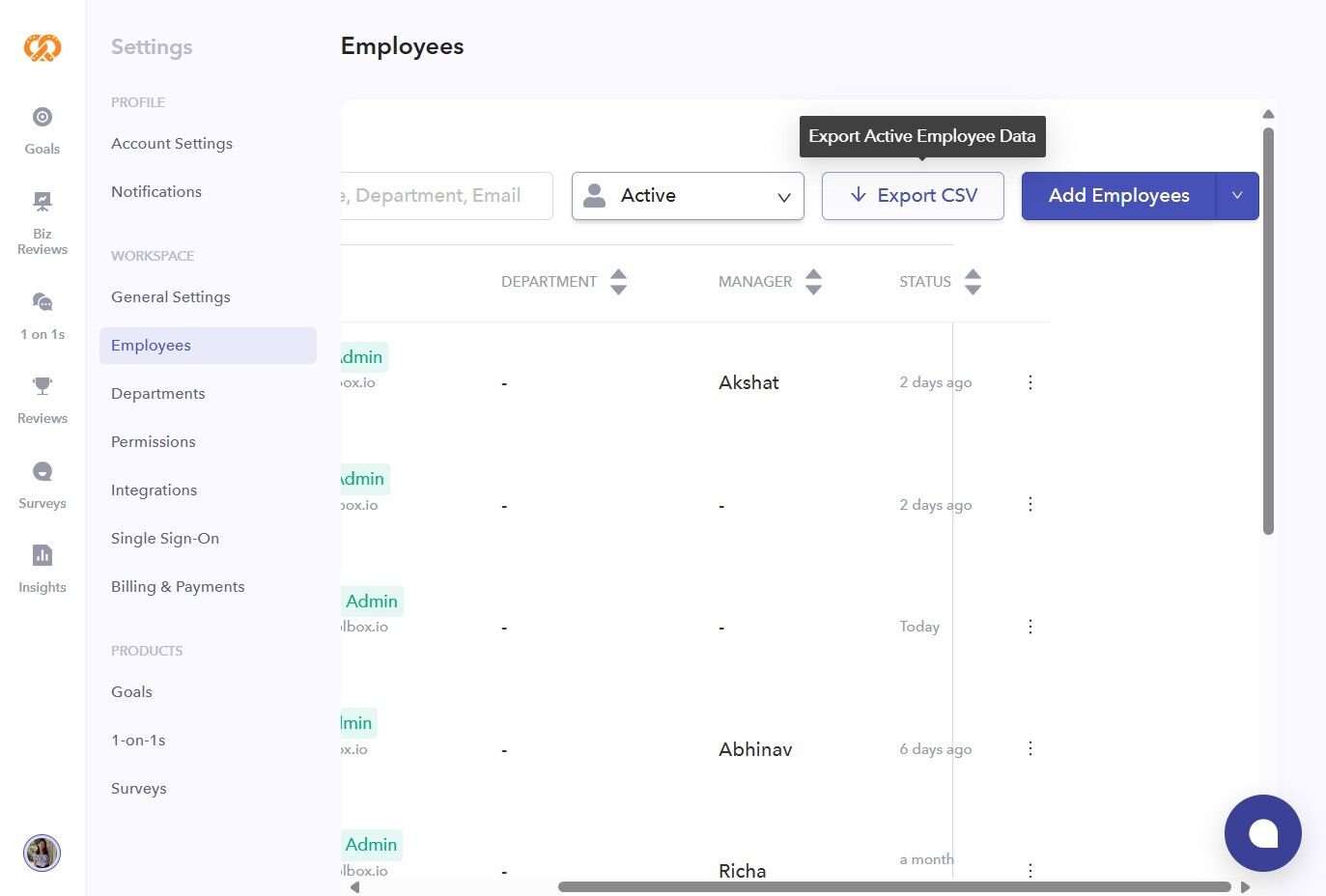Click the person icon in the Active filter
1326x896 pixels.
click(594, 195)
